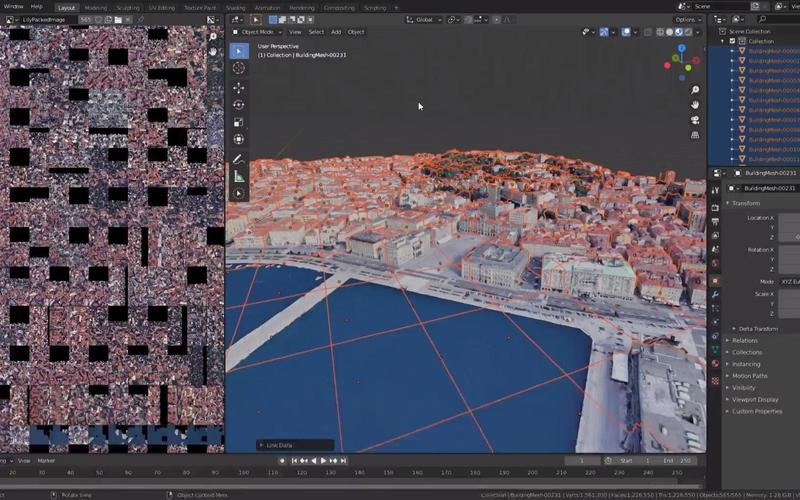Toggle Collection exclude checkbox in outliner
Image resolution: width=800 pixels, height=500 pixels.
[x=733, y=41]
